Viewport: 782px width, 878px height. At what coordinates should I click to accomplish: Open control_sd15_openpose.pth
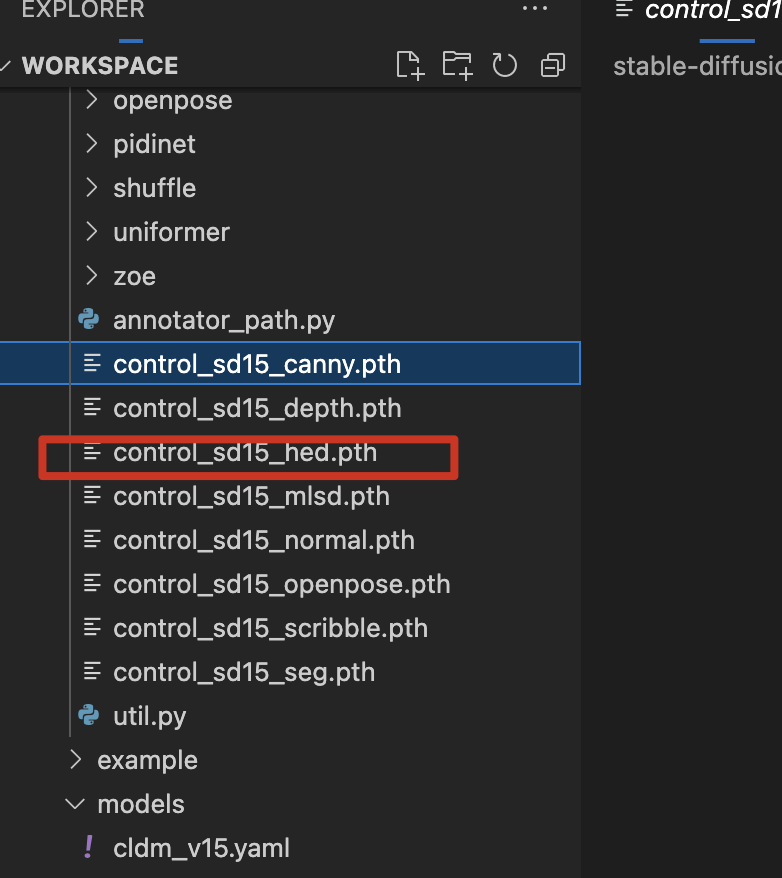click(x=282, y=585)
